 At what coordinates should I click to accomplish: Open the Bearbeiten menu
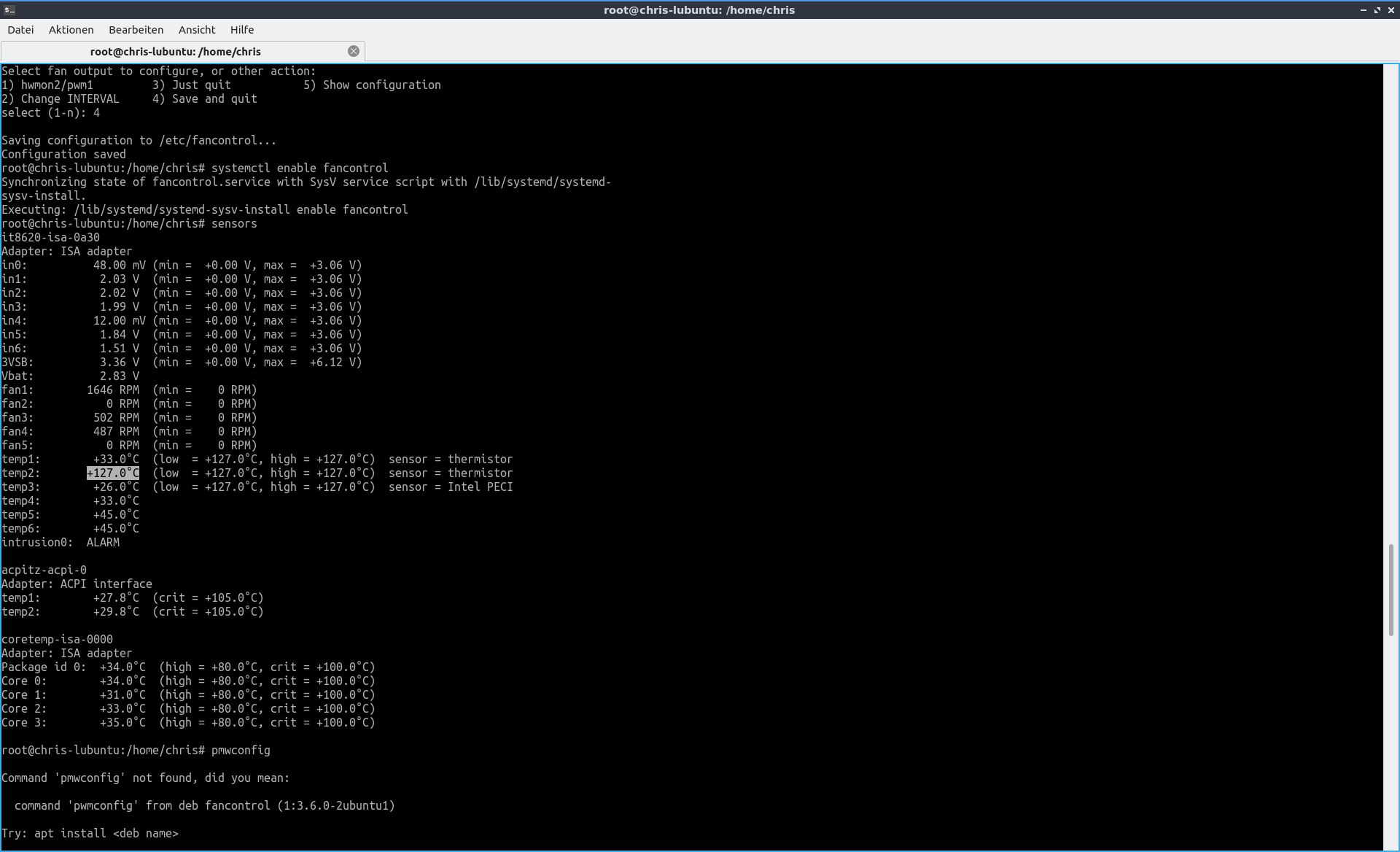click(136, 30)
